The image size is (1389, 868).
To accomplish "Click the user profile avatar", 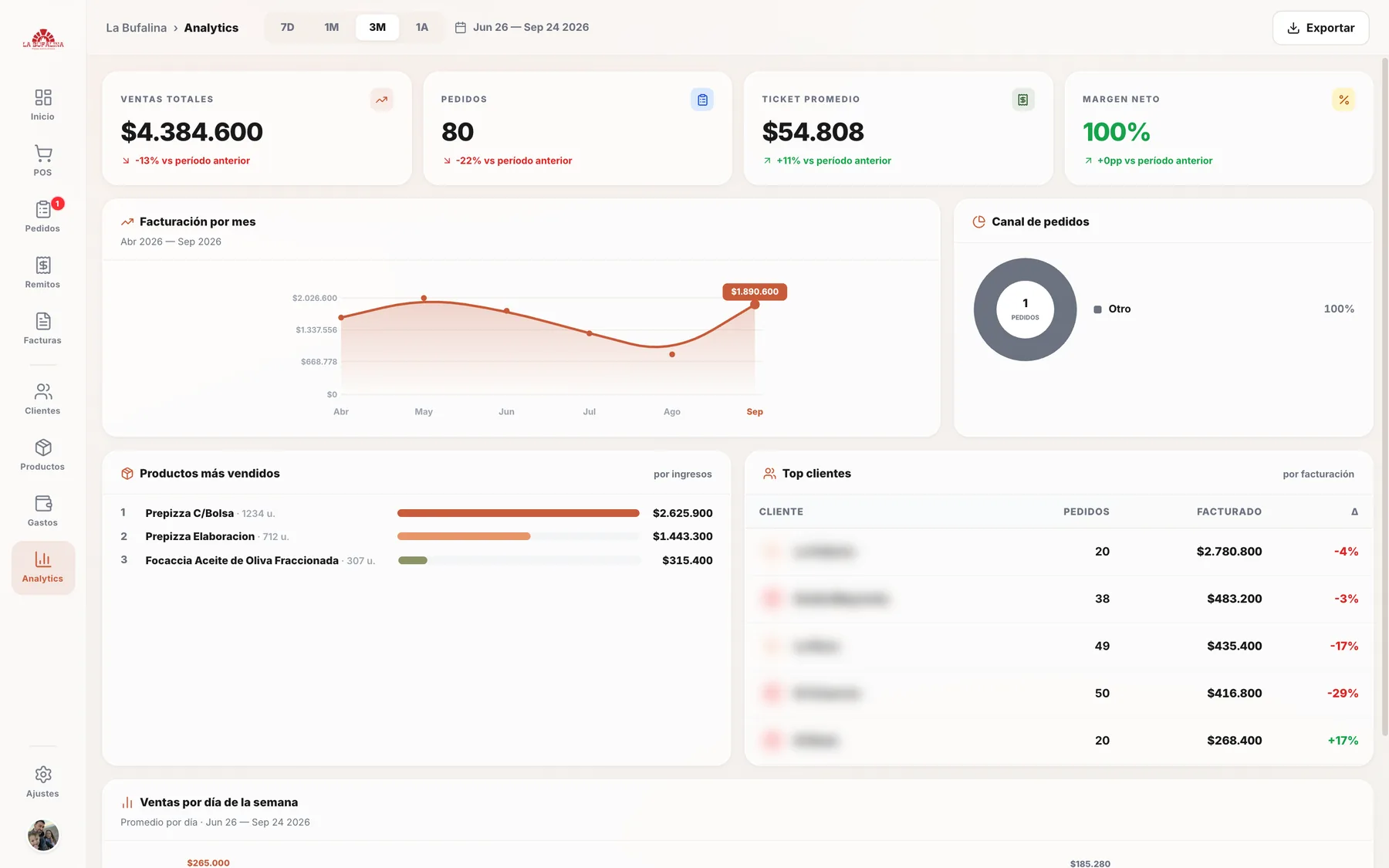I will coord(43,835).
